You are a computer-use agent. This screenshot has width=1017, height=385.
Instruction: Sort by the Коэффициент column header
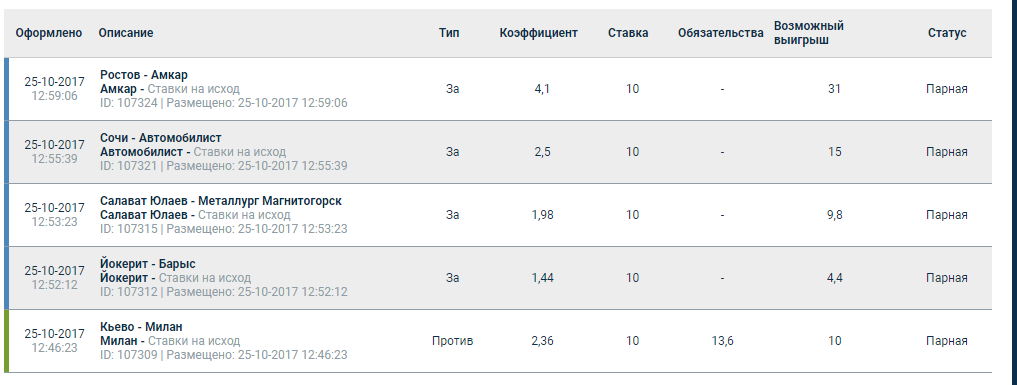point(538,33)
